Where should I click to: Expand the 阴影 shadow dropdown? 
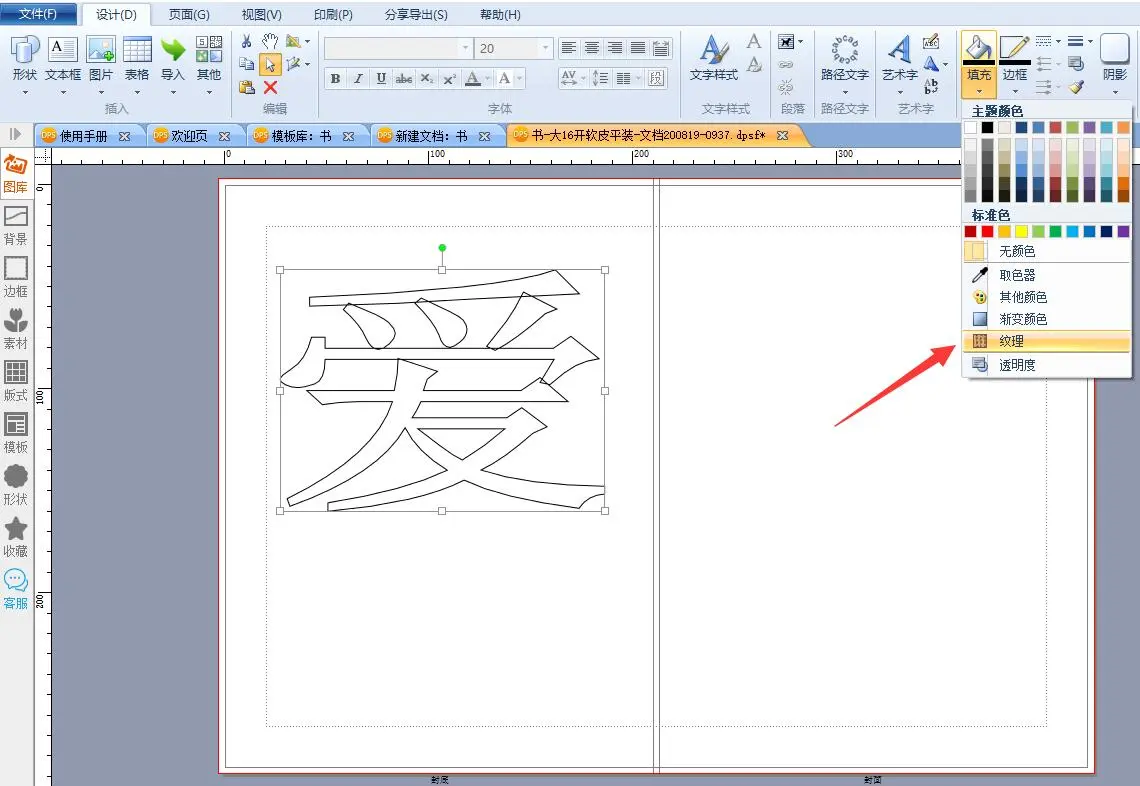point(1114,91)
